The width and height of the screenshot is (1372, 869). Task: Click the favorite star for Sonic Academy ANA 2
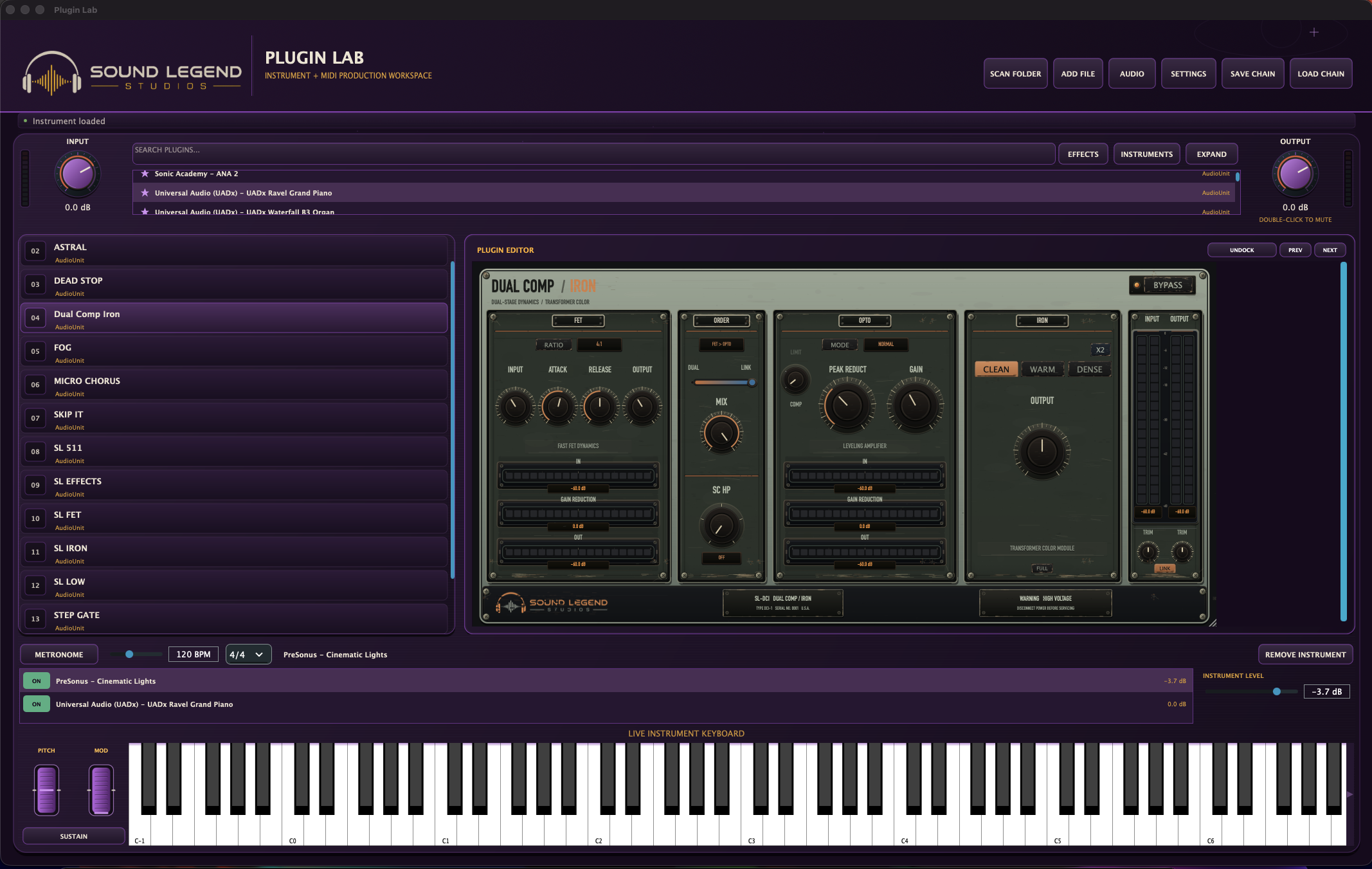tap(145, 174)
